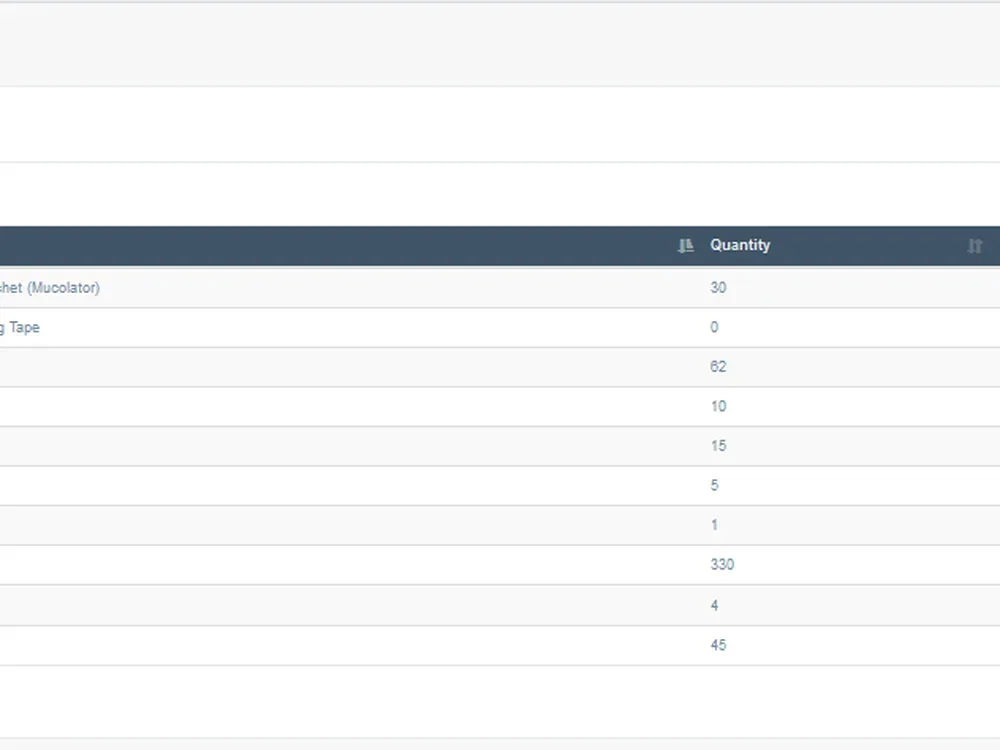
Task: Click the item name ending in Tape
Action: 20,327
